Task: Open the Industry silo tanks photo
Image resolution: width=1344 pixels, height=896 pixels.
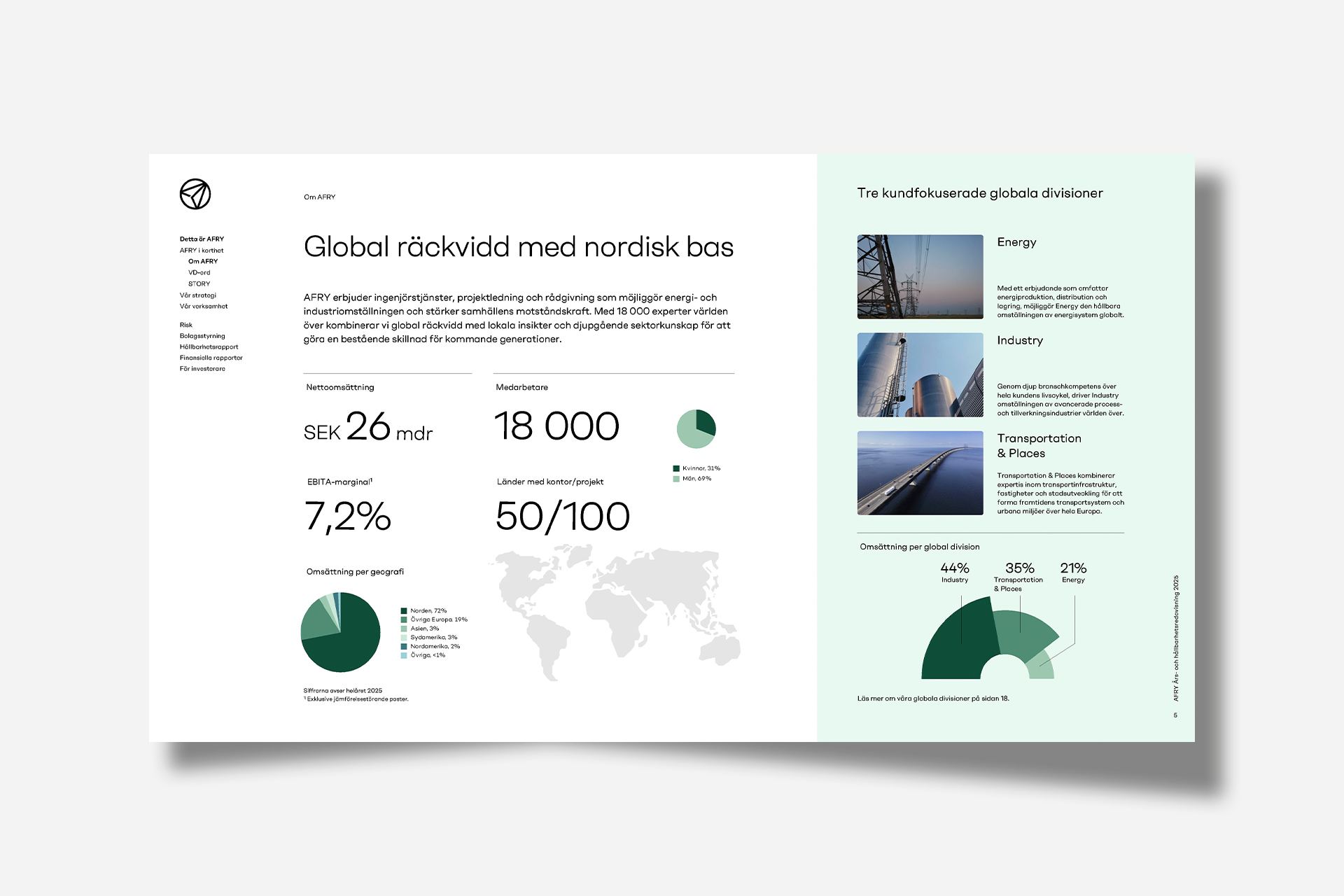Action: point(920,375)
